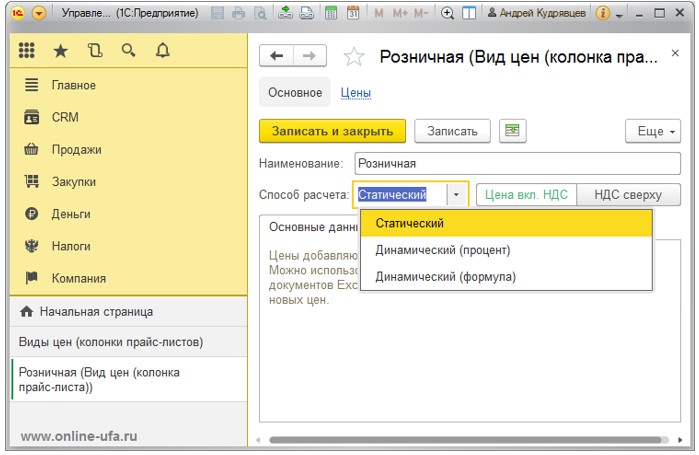Switch to the Цены tab link

pyautogui.click(x=356, y=93)
